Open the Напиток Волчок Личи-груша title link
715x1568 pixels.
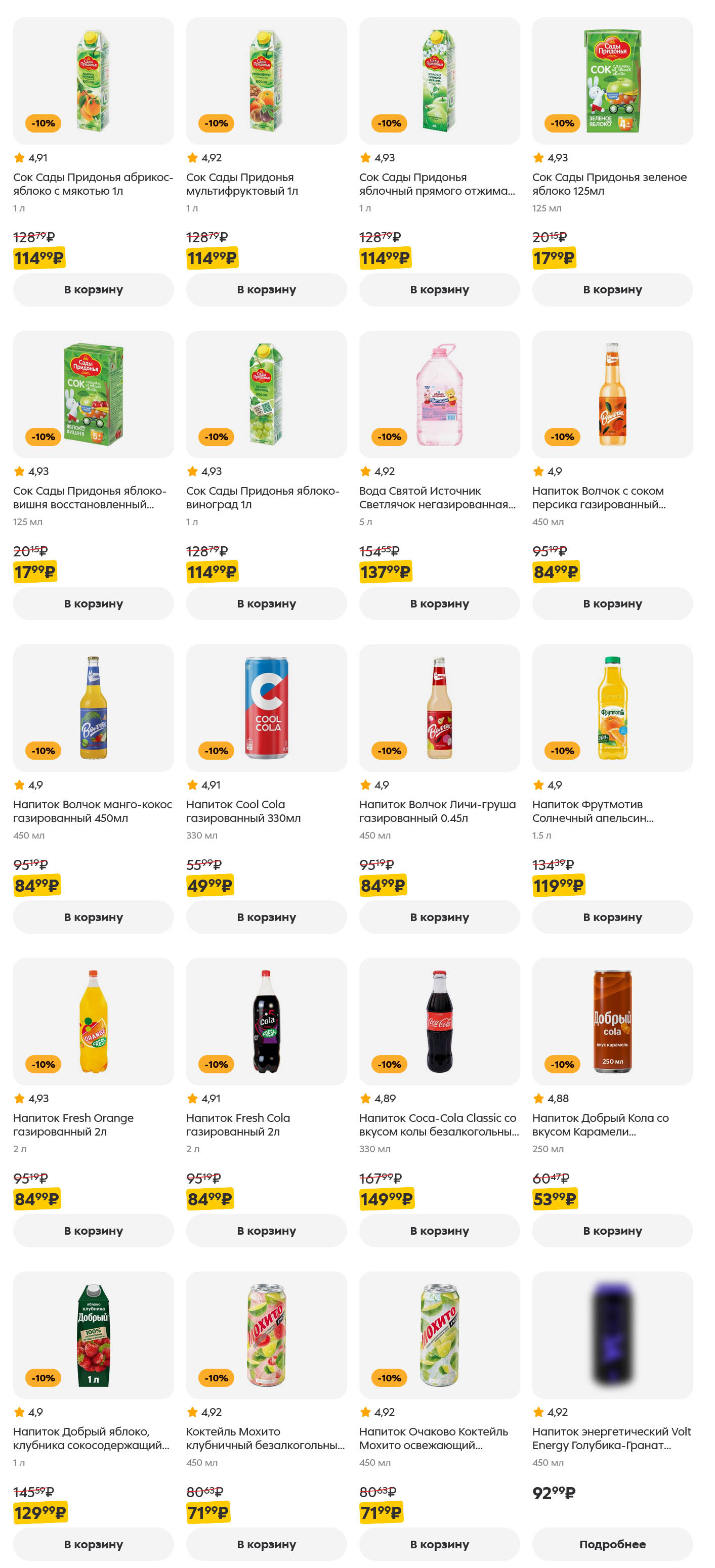coord(437,811)
